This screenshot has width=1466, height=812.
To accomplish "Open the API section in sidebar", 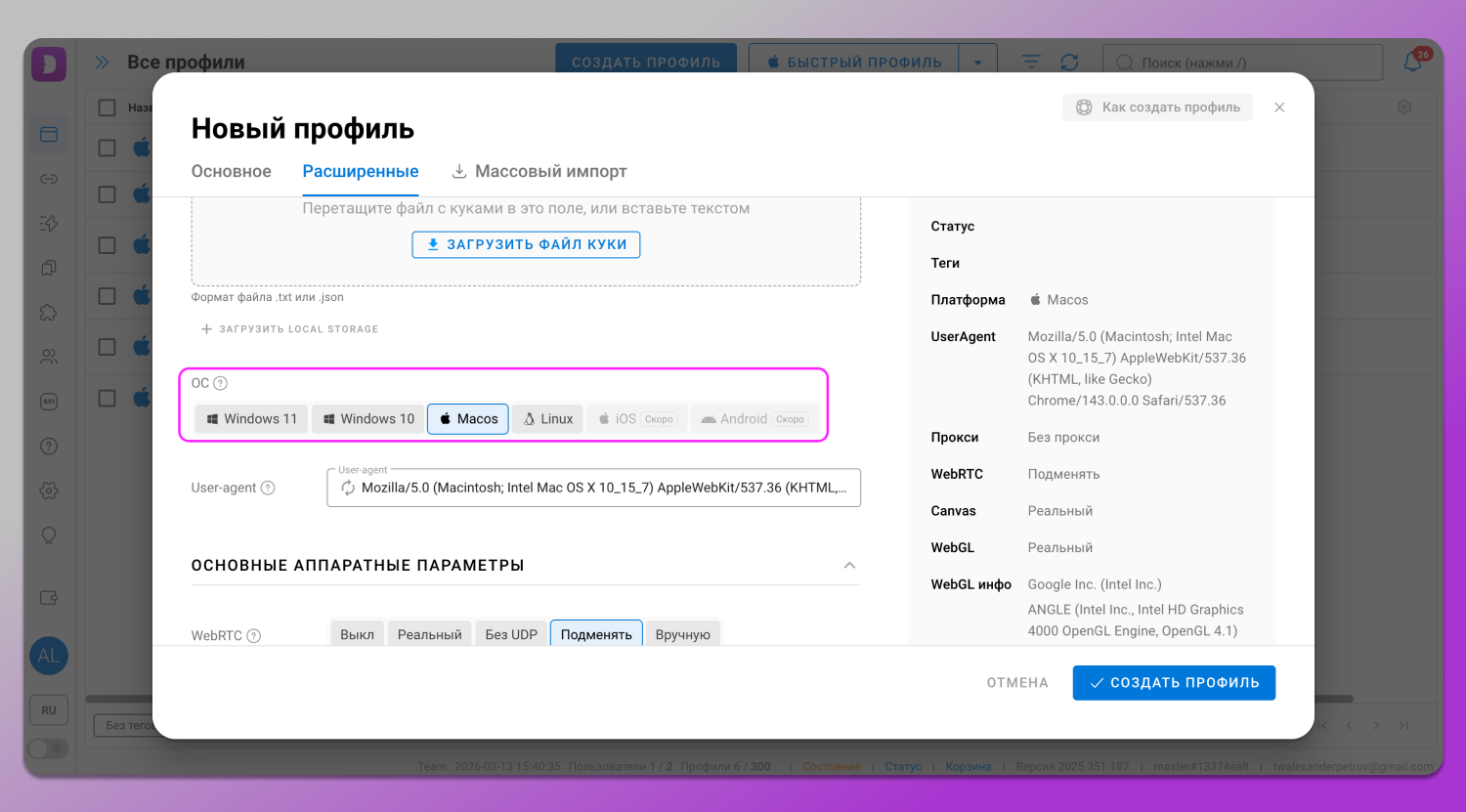I will click(x=49, y=402).
